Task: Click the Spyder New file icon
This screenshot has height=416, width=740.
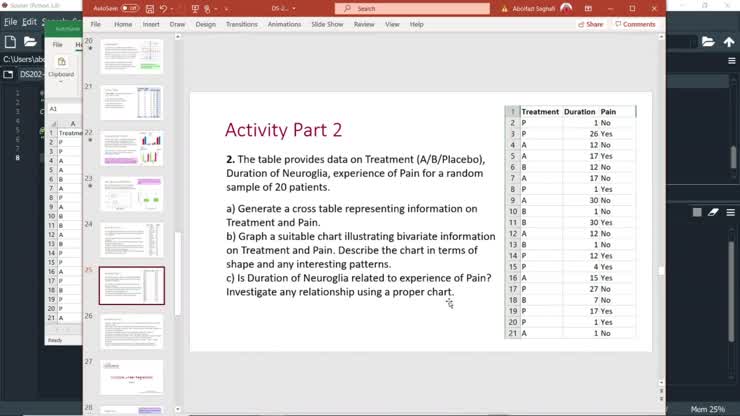Action: click(x=10, y=42)
